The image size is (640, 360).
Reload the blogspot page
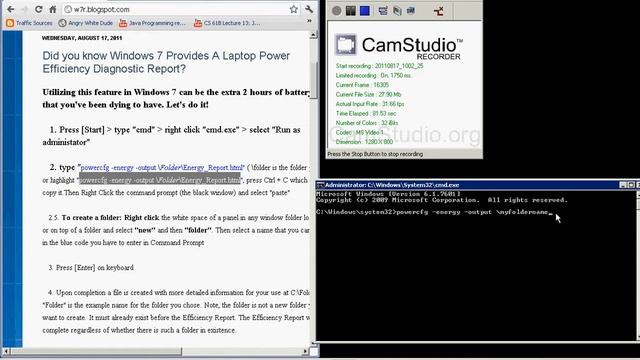tap(39, 9)
